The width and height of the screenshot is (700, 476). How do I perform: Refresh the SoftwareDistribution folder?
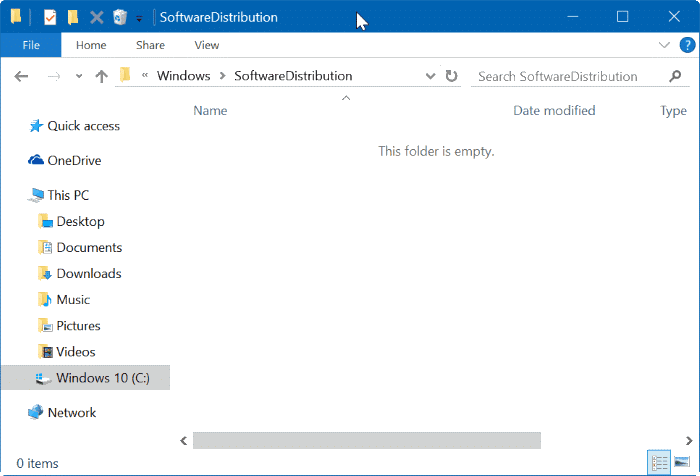[x=452, y=76]
